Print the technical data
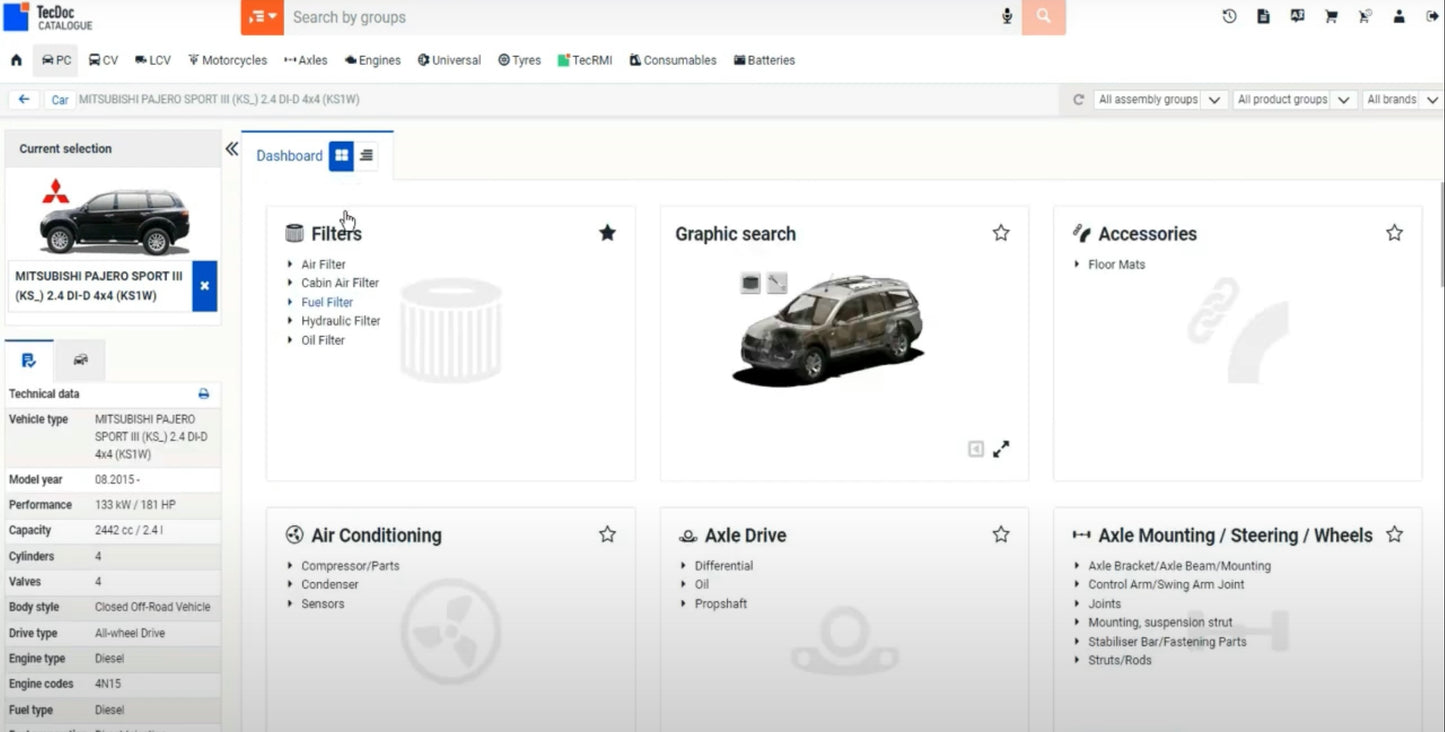This screenshot has width=1445, height=732. point(204,394)
